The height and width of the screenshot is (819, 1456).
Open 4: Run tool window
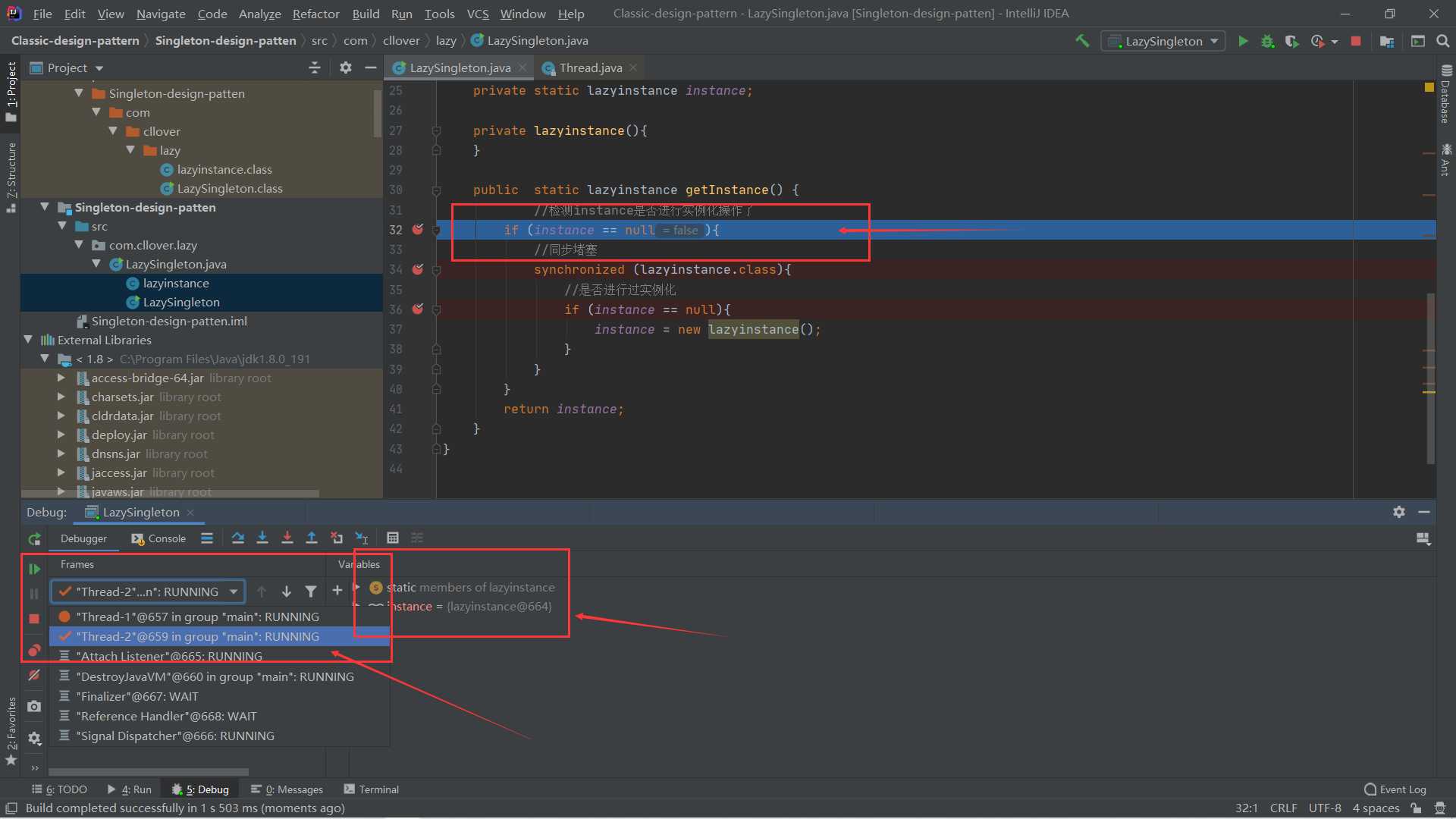(130, 789)
